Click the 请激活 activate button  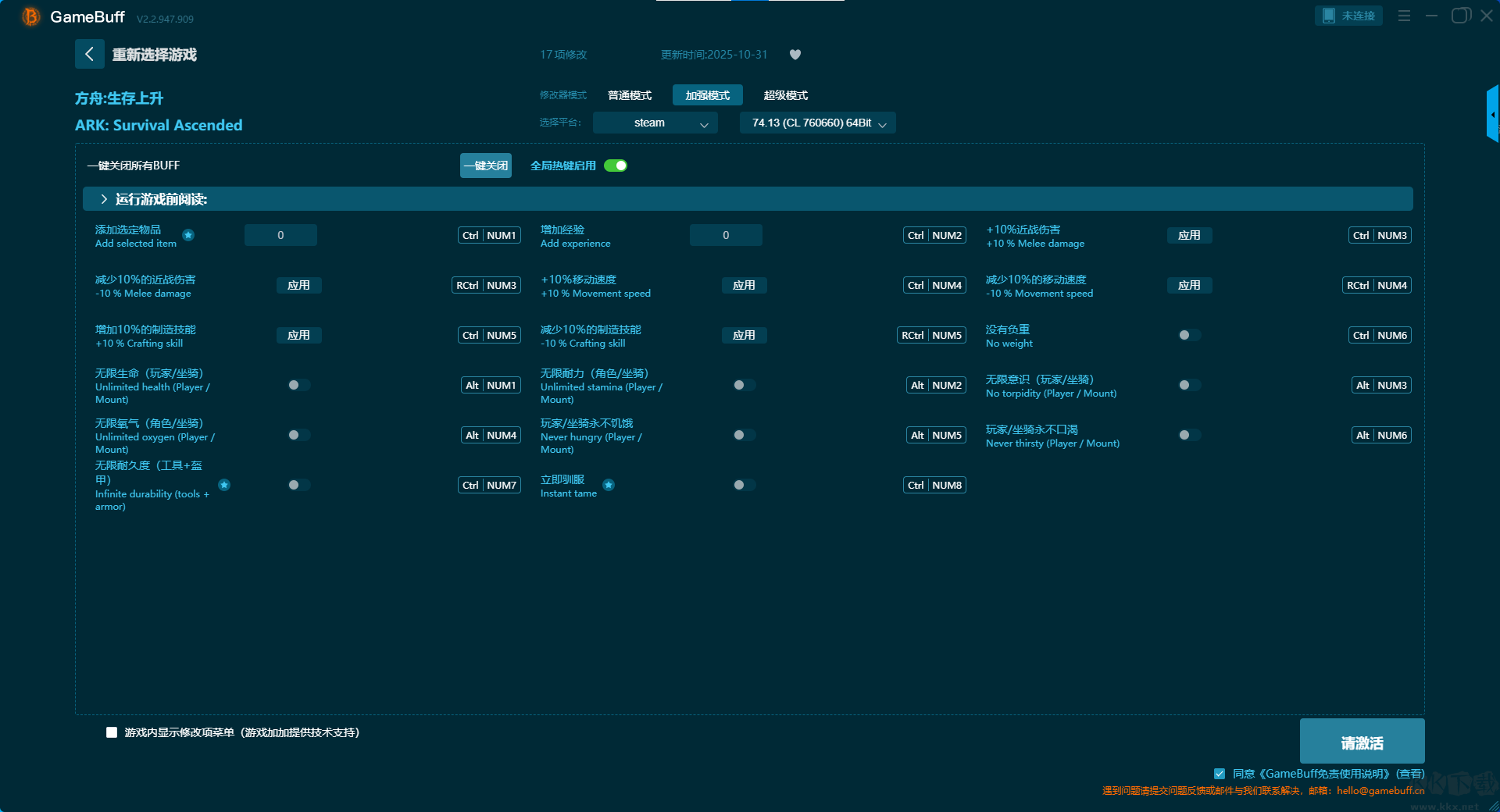(1362, 741)
